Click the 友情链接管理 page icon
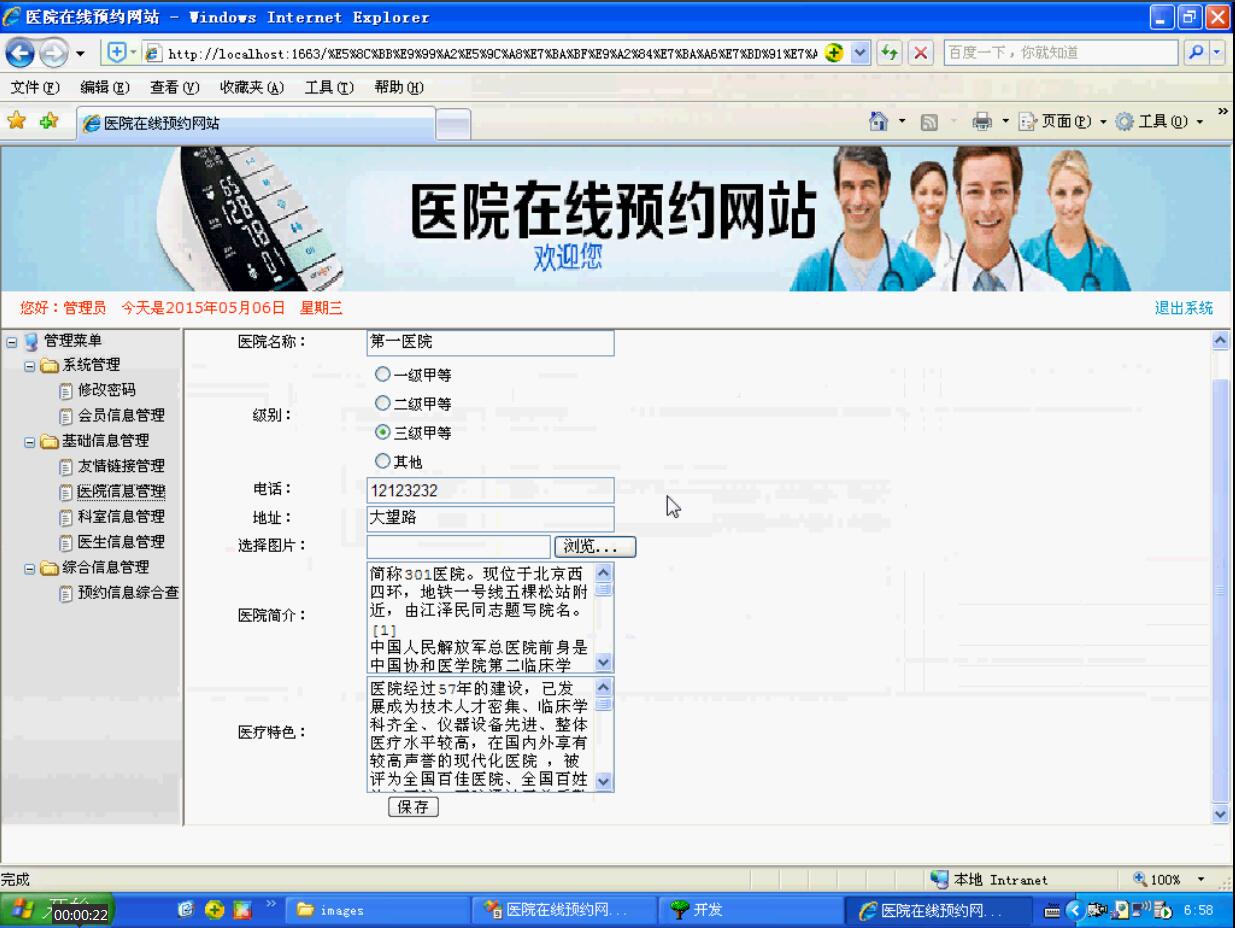The height and width of the screenshot is (928, 1235). [66, 467]
